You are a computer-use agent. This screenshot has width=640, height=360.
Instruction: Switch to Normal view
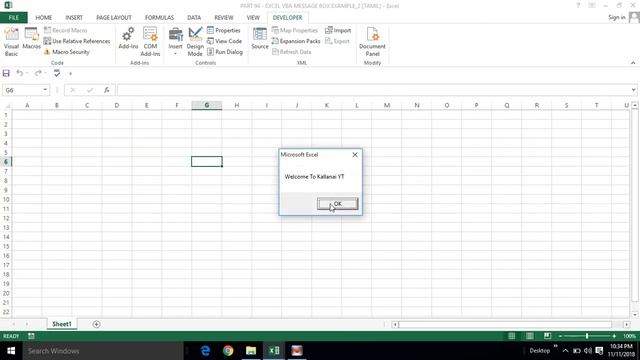[x=511, y=336]
